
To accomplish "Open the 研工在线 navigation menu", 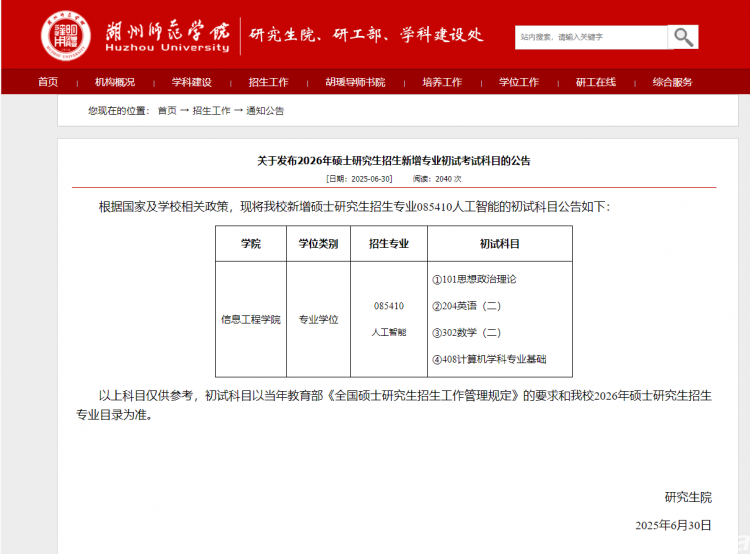I will click(596, 82).
